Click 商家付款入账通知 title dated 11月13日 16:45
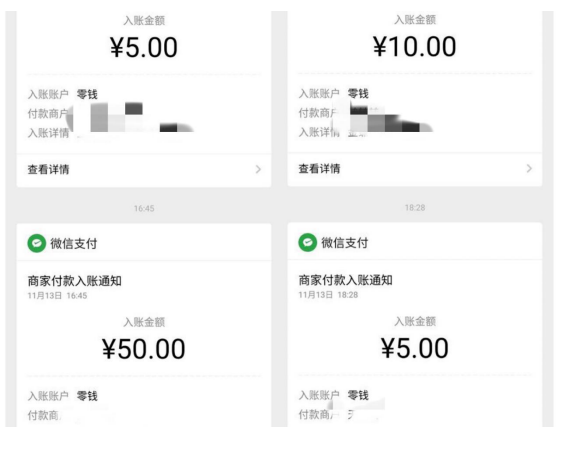The image size is (561, 466). [x=74, y=281]
